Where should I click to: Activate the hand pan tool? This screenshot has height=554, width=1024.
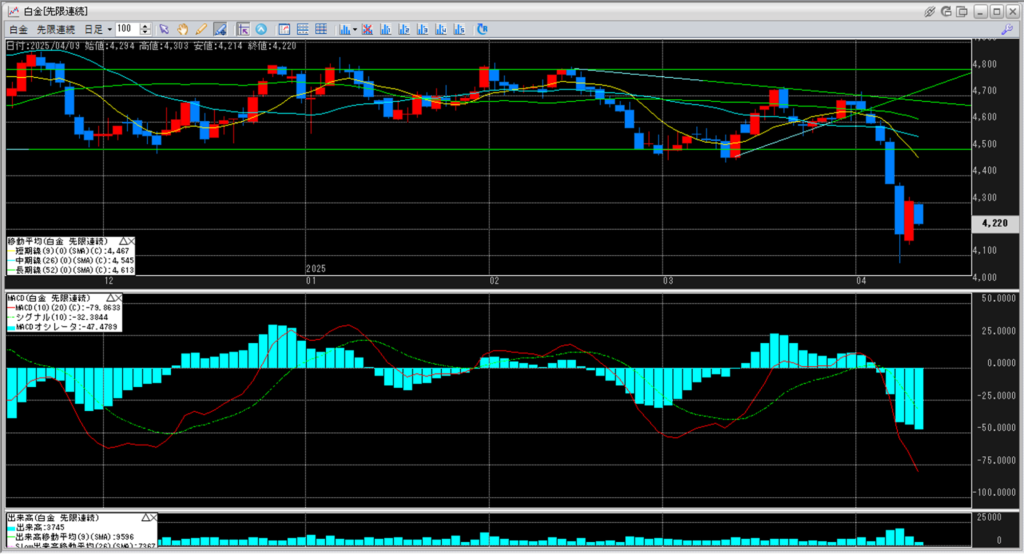[183, 29]
